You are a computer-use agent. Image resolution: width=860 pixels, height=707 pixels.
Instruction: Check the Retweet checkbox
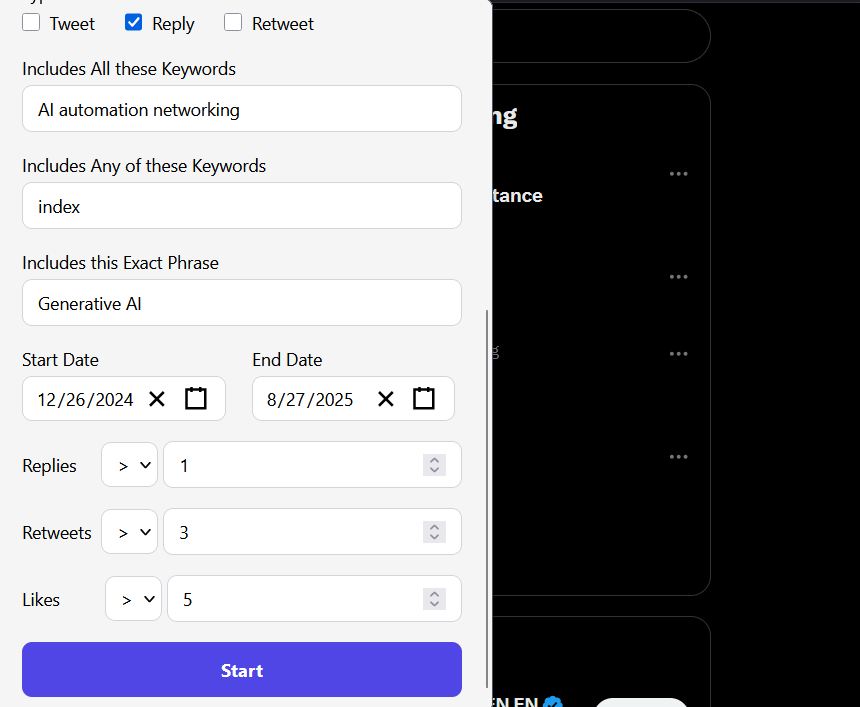(231, 22)
